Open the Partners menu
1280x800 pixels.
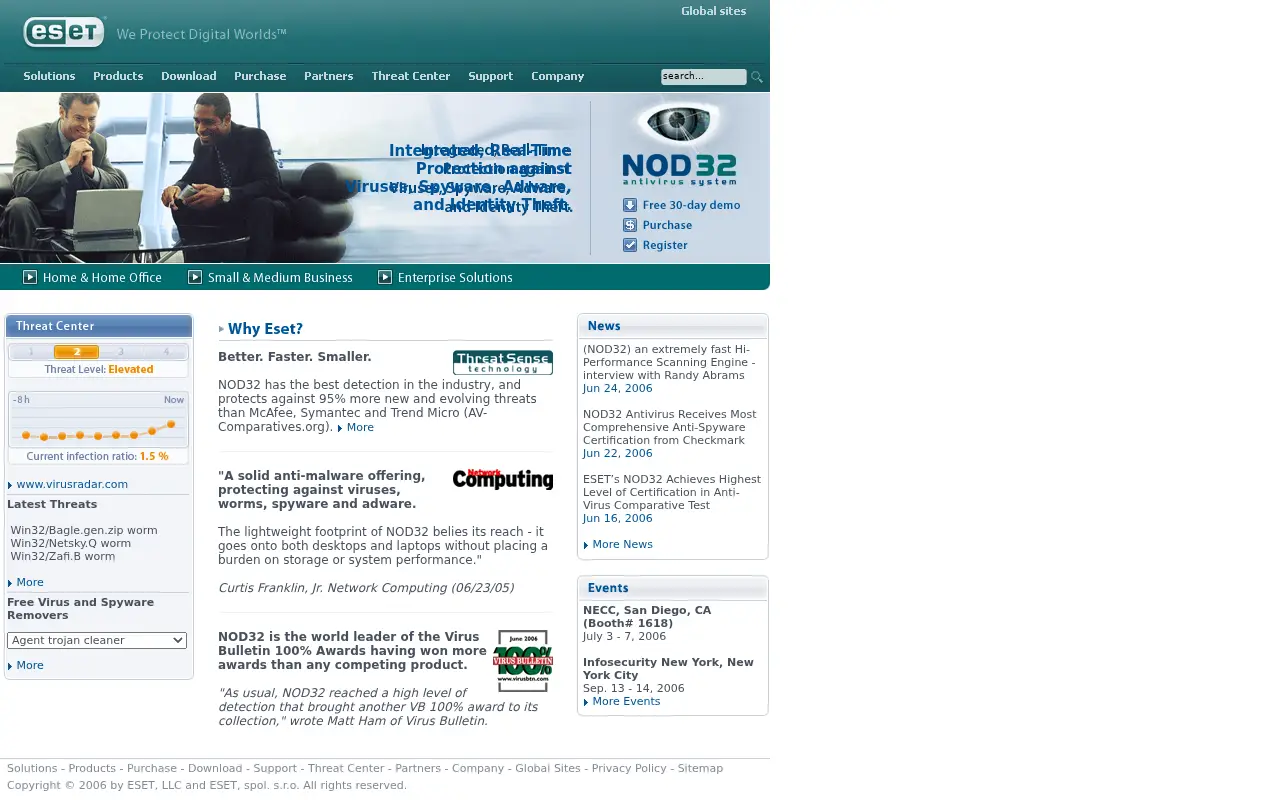(x=329, y=76)
